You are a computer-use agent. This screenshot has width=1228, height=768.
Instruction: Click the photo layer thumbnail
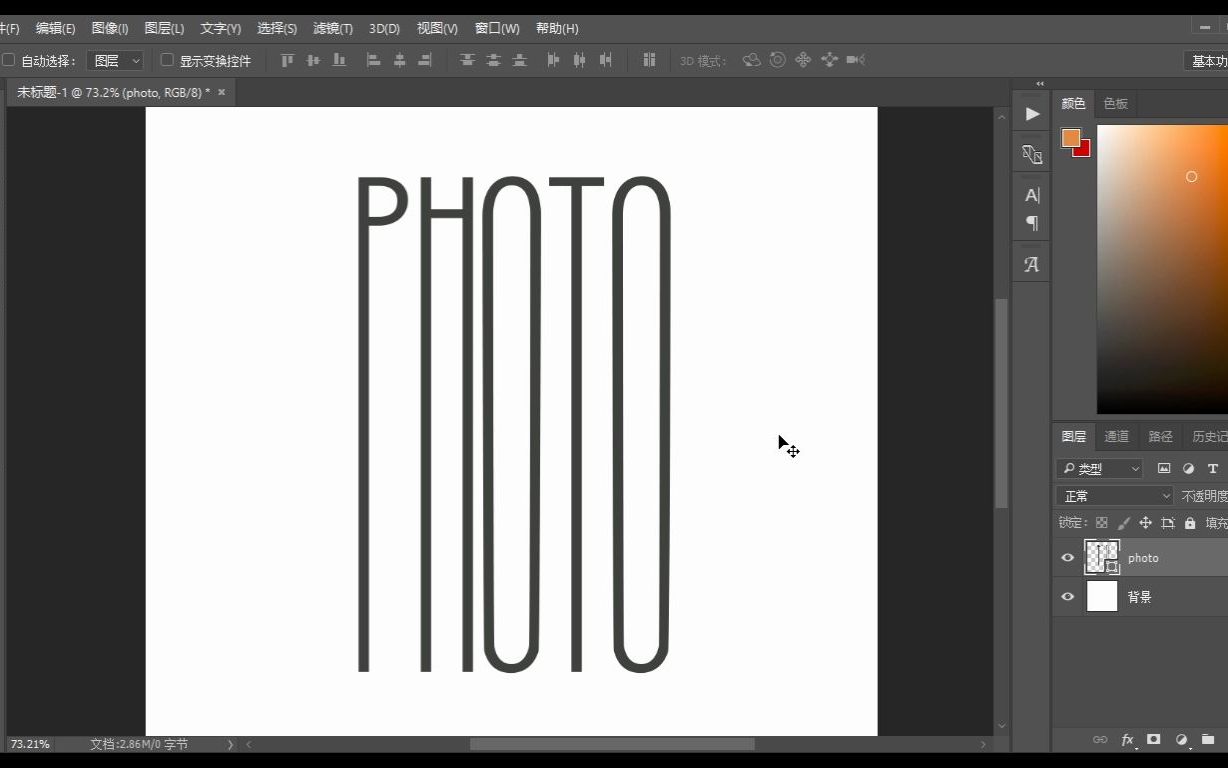(x=1101, y=557)
